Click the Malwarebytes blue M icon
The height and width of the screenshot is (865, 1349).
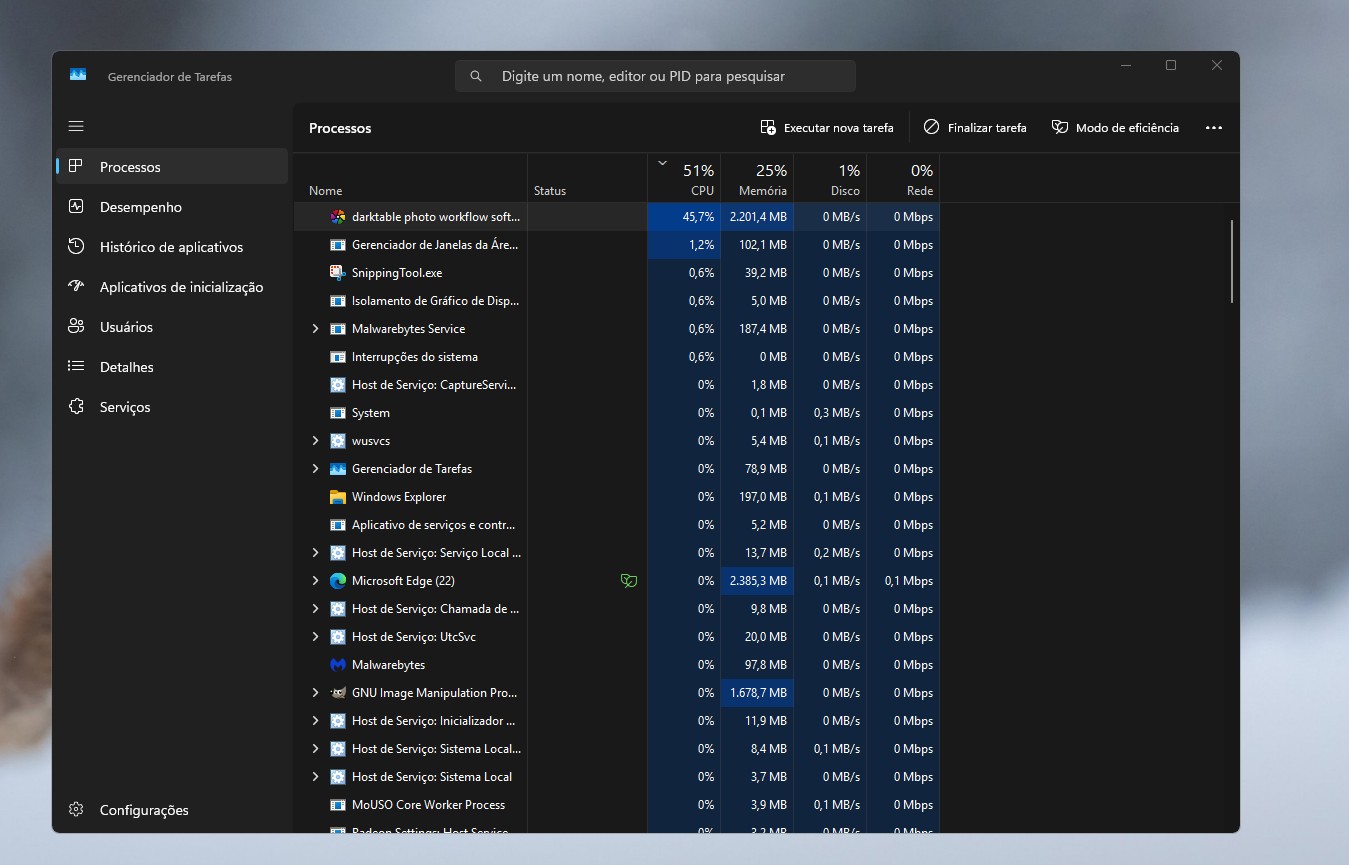pos(338,665)
